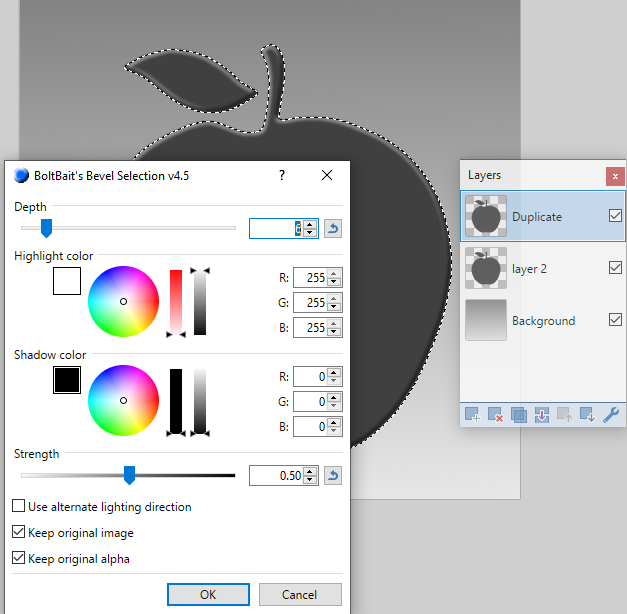Duplicate layer icon in Layers panel

[x=519, y=415]
